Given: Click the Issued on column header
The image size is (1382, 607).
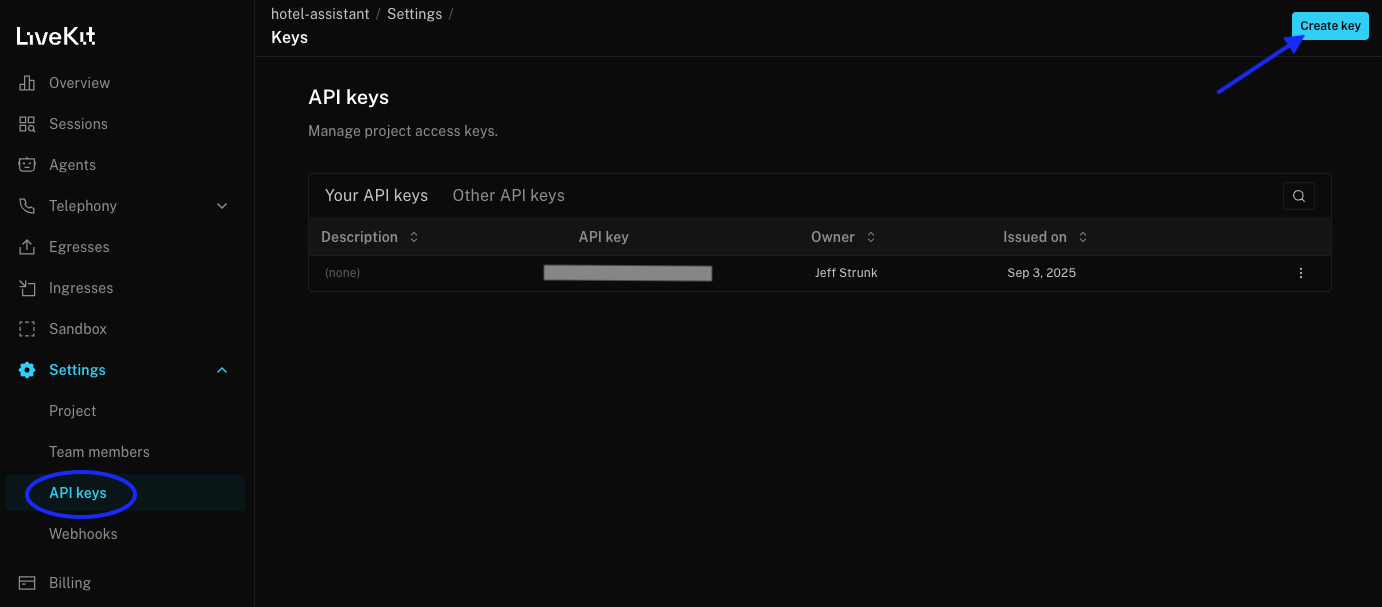Looking at the screenshot, I should point(1035,237).
